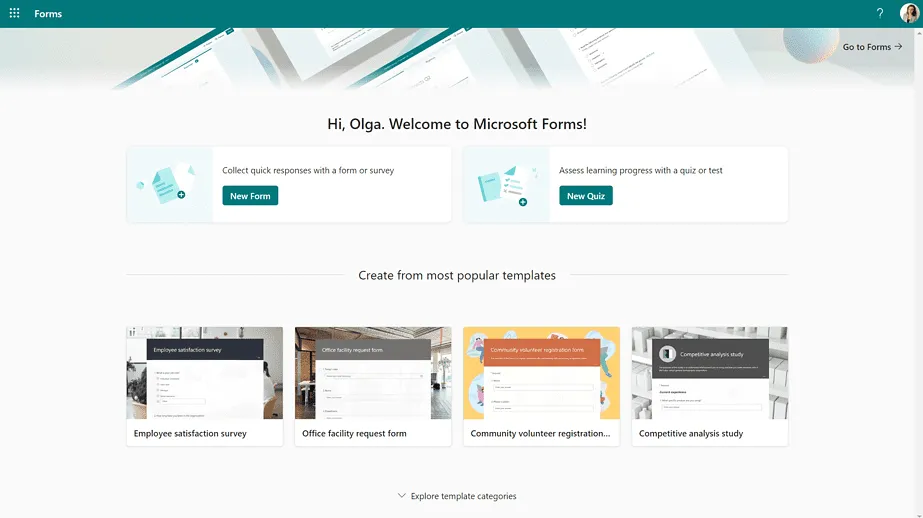
Task: Select the 'Competitive analysis study' label
Action: tap(691, 433)
